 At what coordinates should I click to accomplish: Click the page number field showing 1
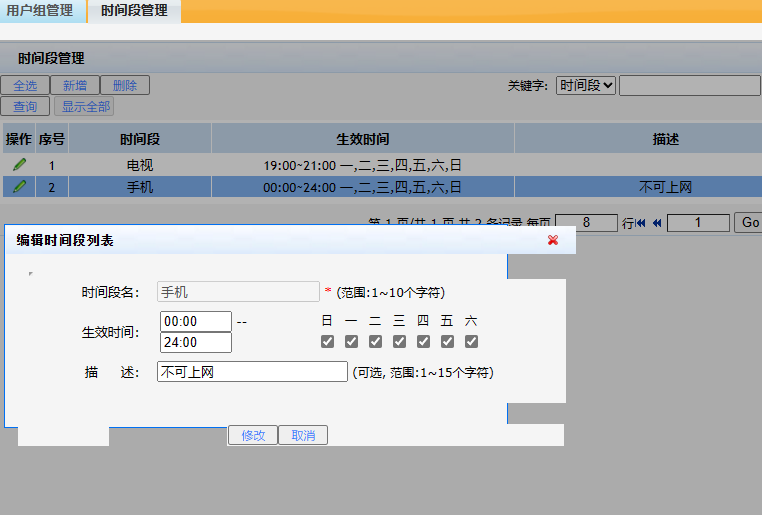pyautogui.click(x=698, y=223)
